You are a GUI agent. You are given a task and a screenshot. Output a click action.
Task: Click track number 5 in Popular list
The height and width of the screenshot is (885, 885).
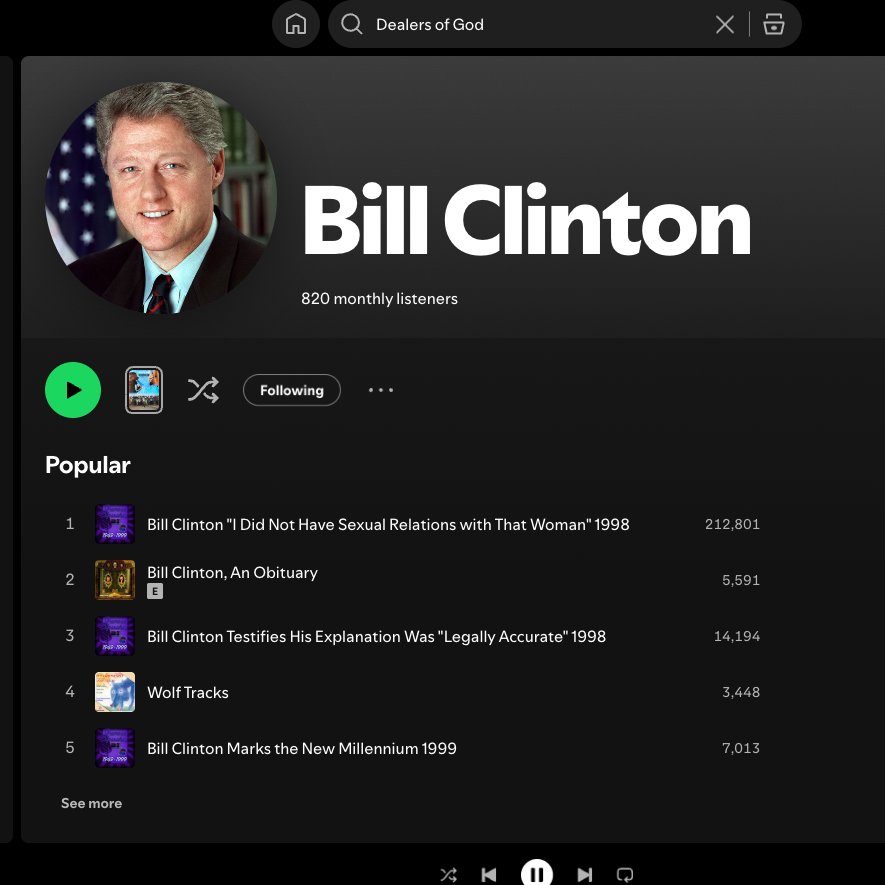click(70, 747)
